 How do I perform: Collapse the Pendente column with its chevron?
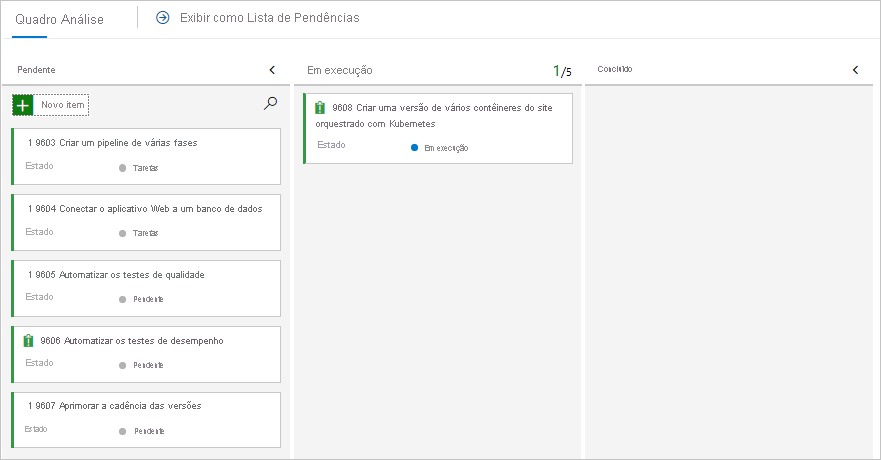point(272,70)
